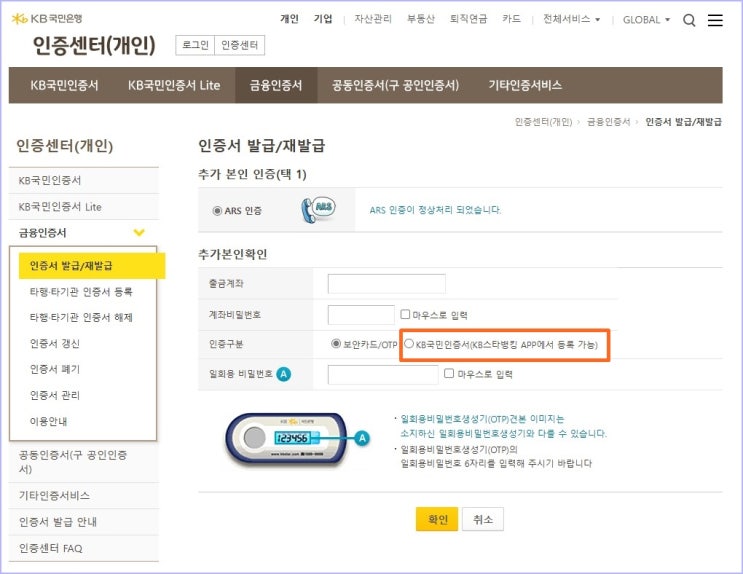Image resolution: width=743 pixels, height=574 pixels.
Task: Open 인증서 폐기 sidebar item
Action: pyautogui.click(x=54, y=369)
